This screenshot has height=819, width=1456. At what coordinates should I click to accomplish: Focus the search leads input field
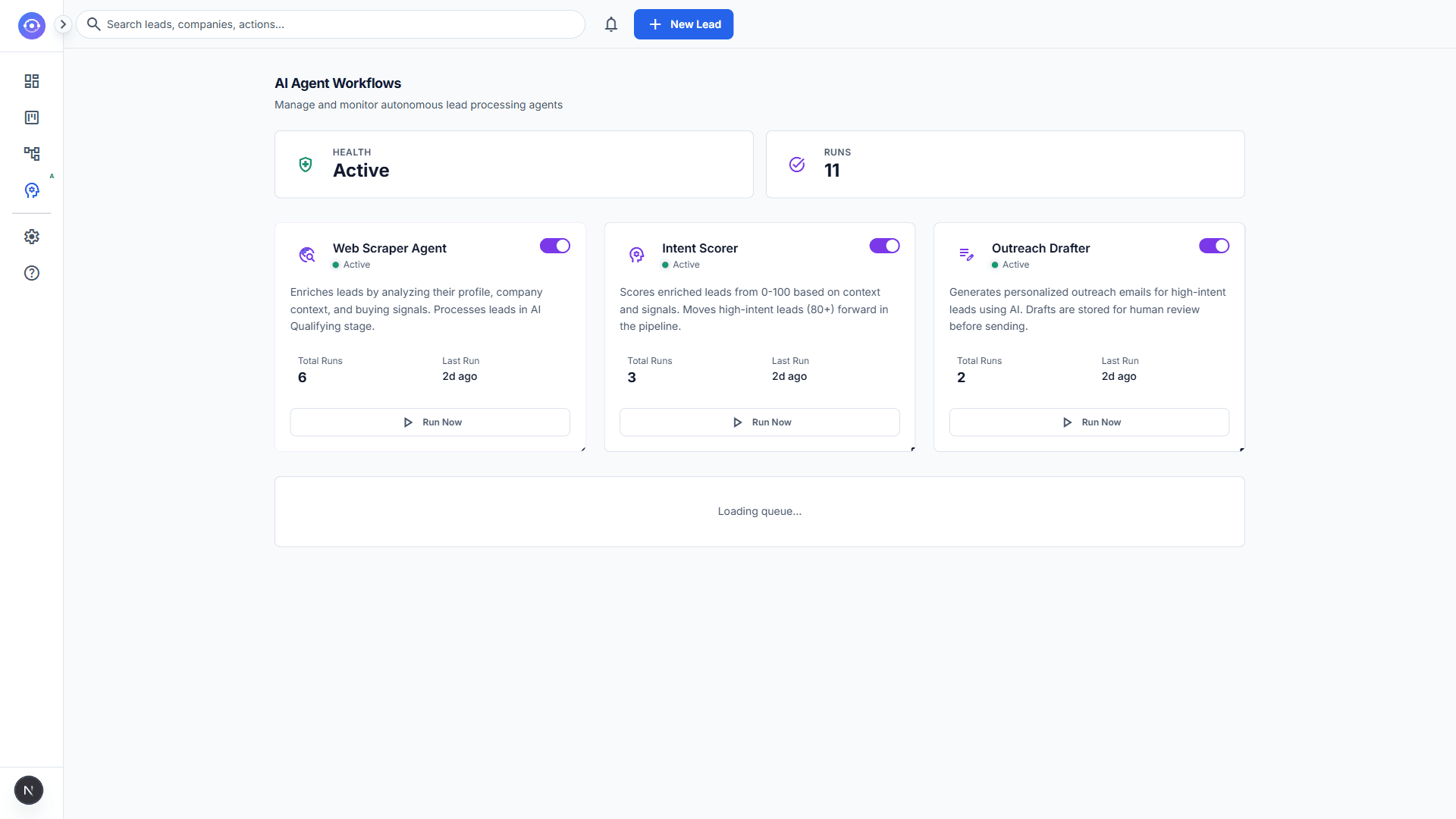[x=331, y=24]
